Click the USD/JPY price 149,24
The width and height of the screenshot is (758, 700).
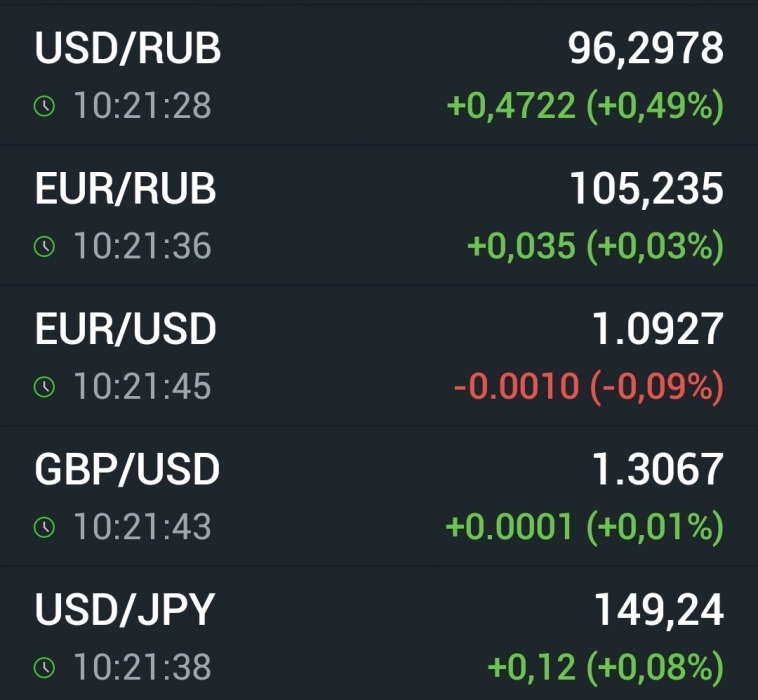[659, 609]
